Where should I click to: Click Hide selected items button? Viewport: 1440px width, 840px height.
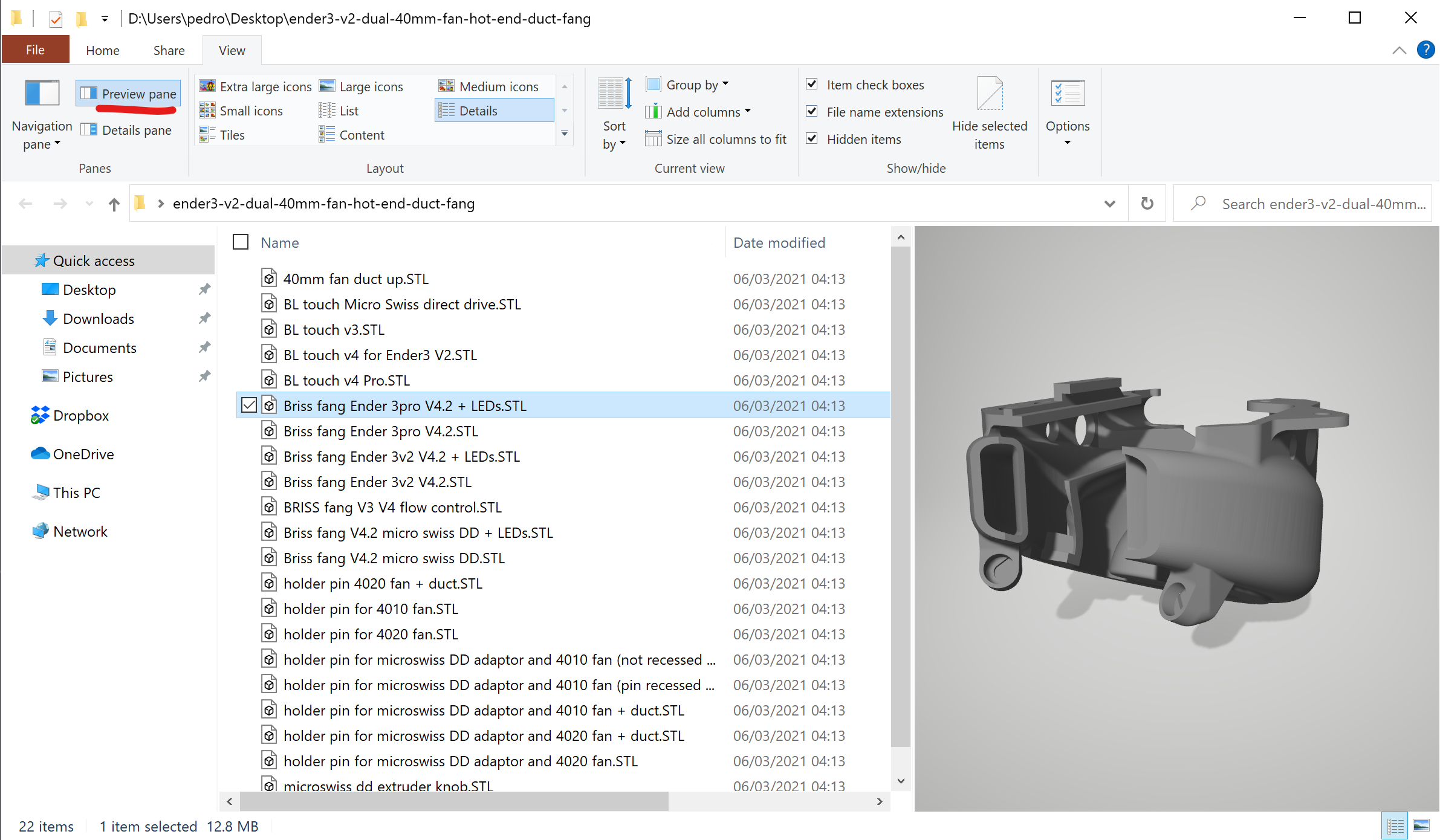pos(990,115)
